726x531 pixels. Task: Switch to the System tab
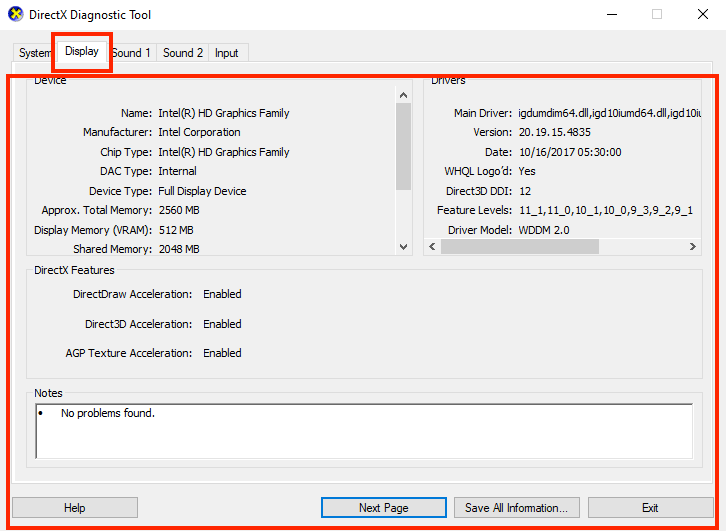pyautogui.click(x=35, y=53)
